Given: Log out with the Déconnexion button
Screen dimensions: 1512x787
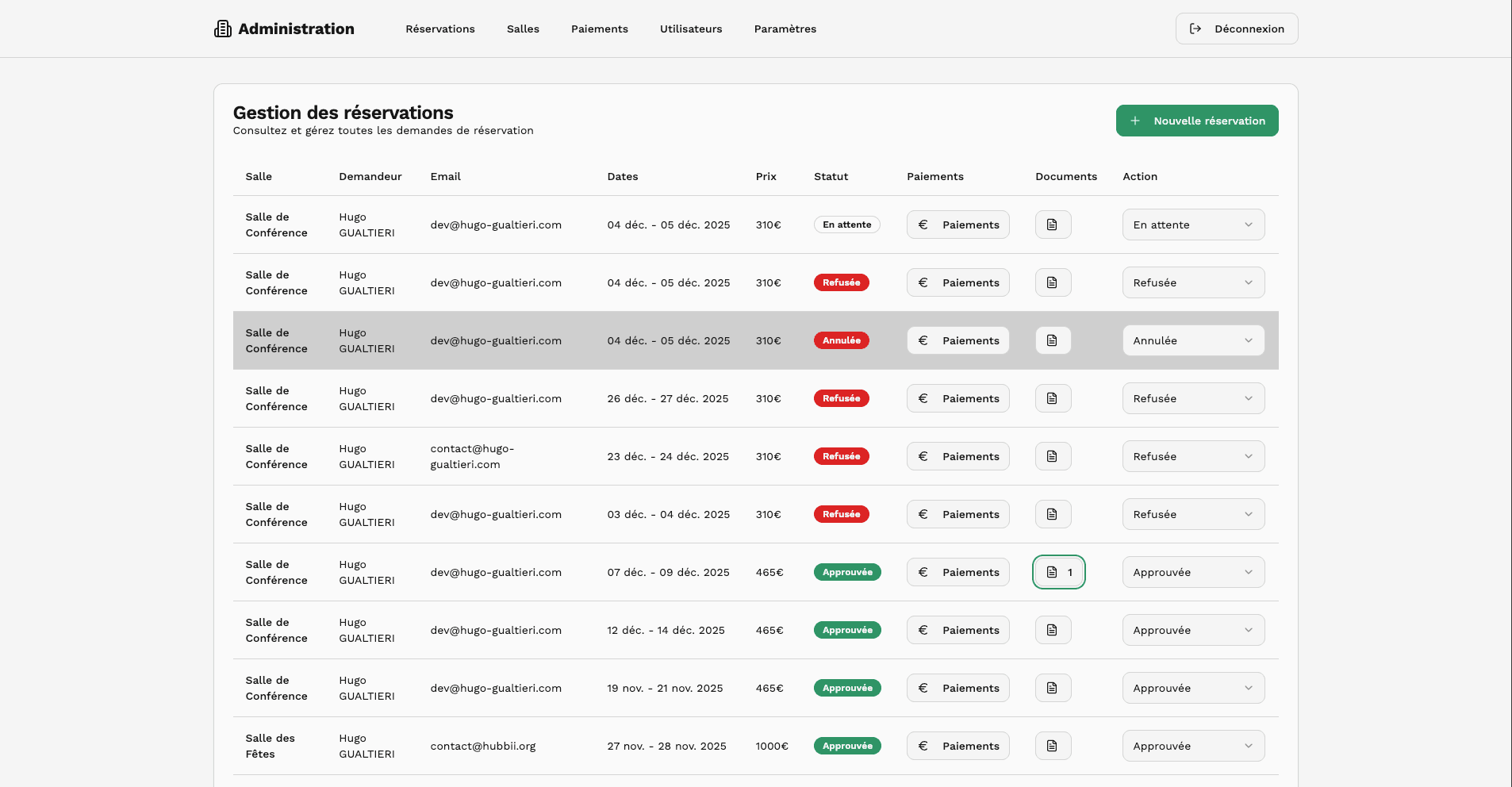Looking at the screenshot, I should pyautogui.click(x=1236, y=29).
